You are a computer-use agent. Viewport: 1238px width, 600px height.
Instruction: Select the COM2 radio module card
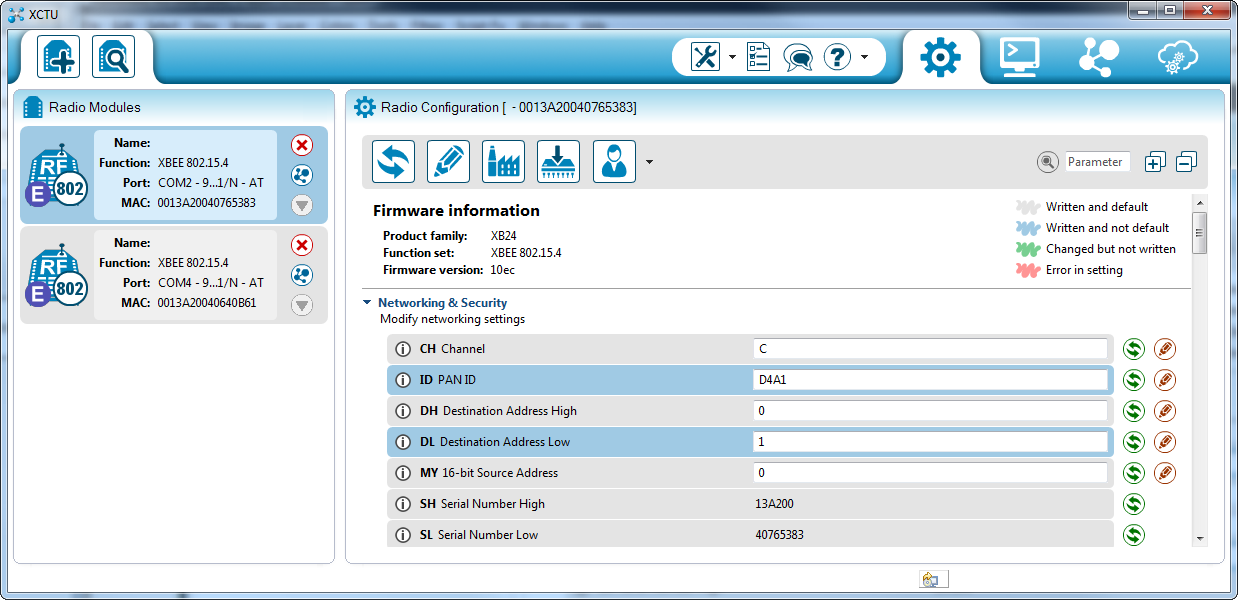(174, 175)
